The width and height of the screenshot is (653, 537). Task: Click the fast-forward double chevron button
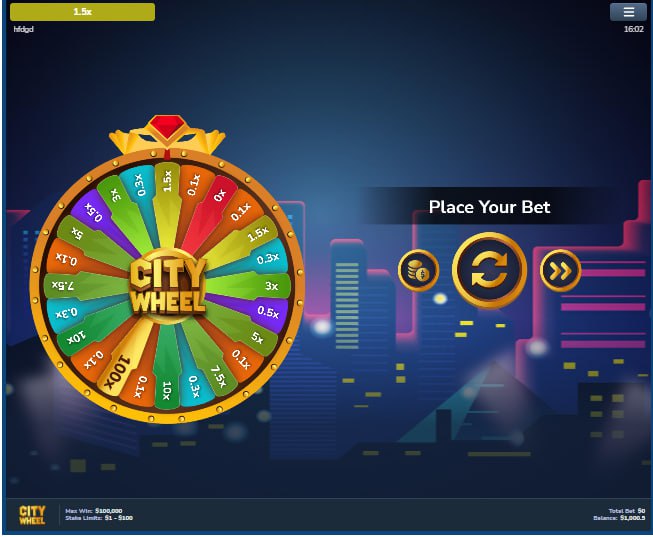560,271
